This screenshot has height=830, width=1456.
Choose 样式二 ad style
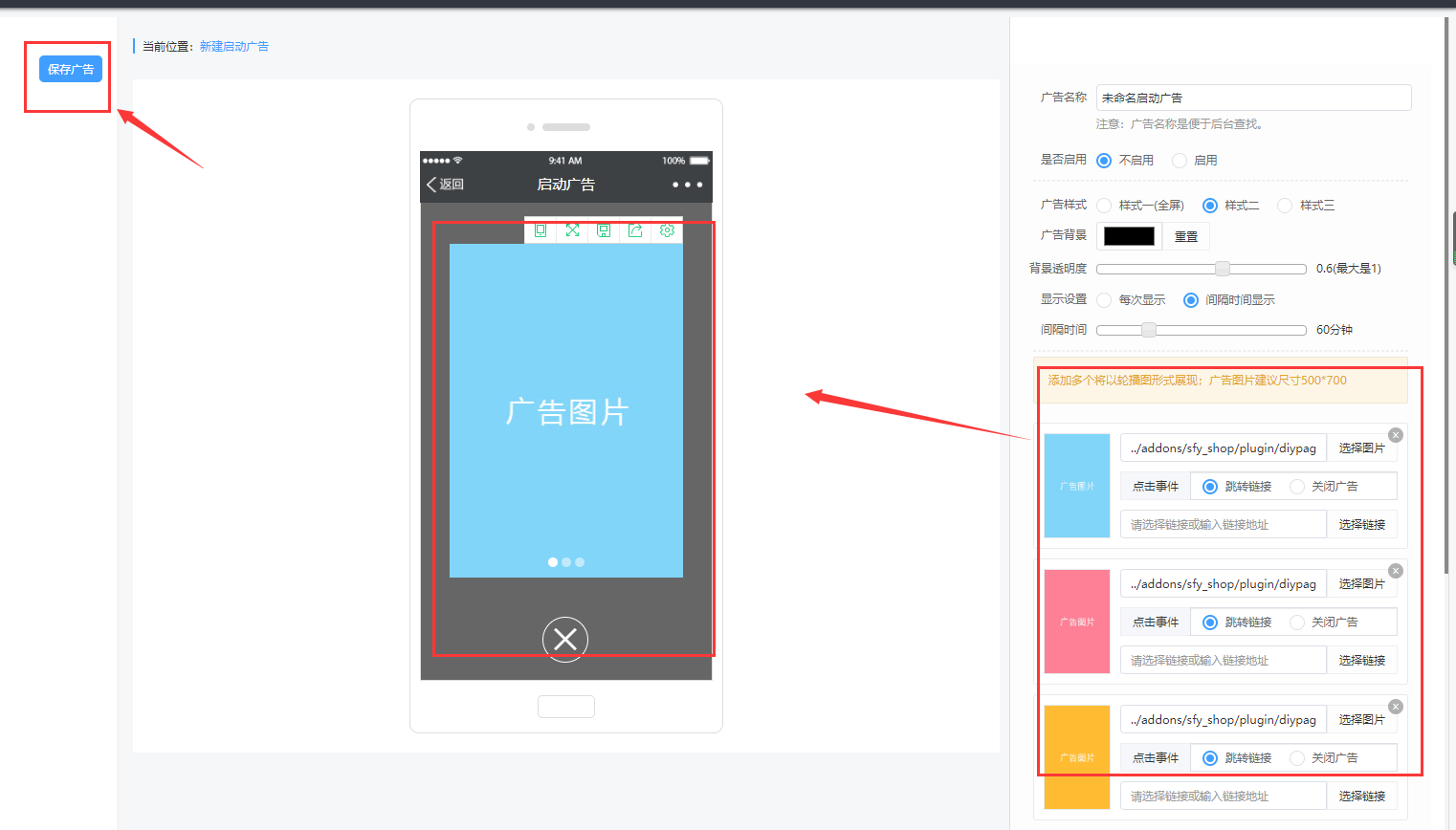tap(1210, 206)
